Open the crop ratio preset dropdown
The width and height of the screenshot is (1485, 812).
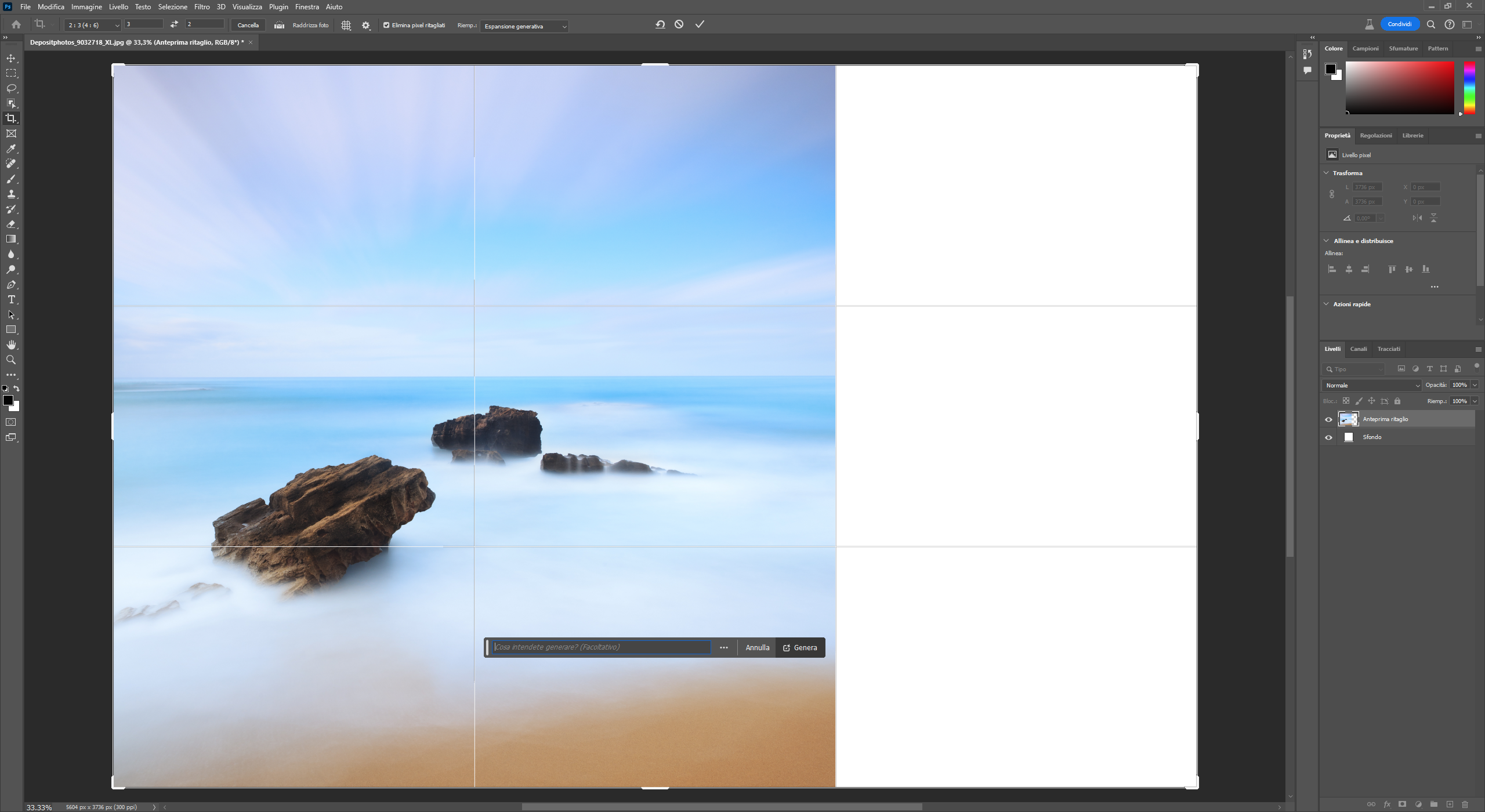pyautogui.click(x=93, y=26)
